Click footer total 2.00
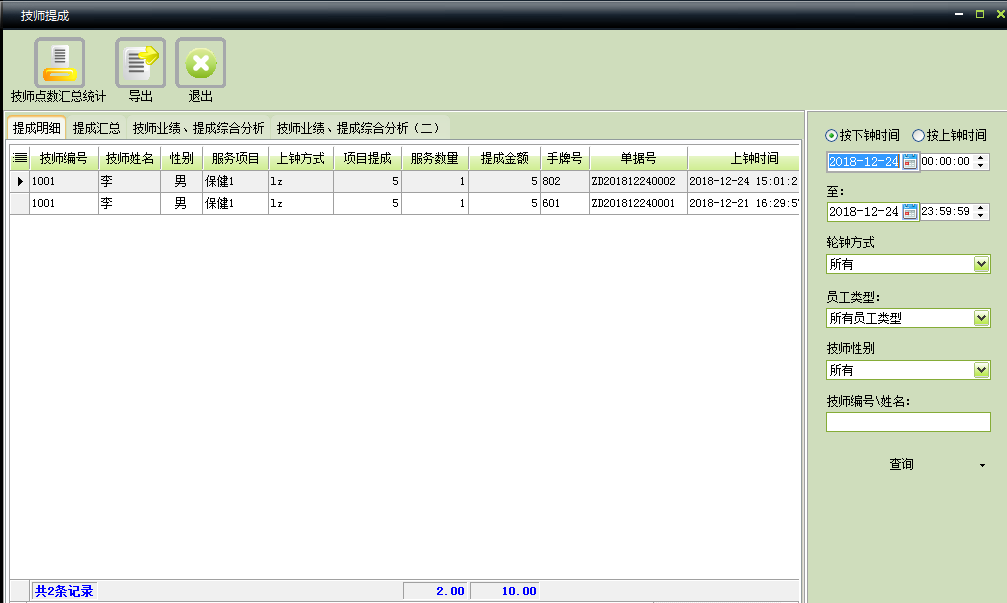The width and height of the screenshot is (1007, 603). (x=435, y=591)
